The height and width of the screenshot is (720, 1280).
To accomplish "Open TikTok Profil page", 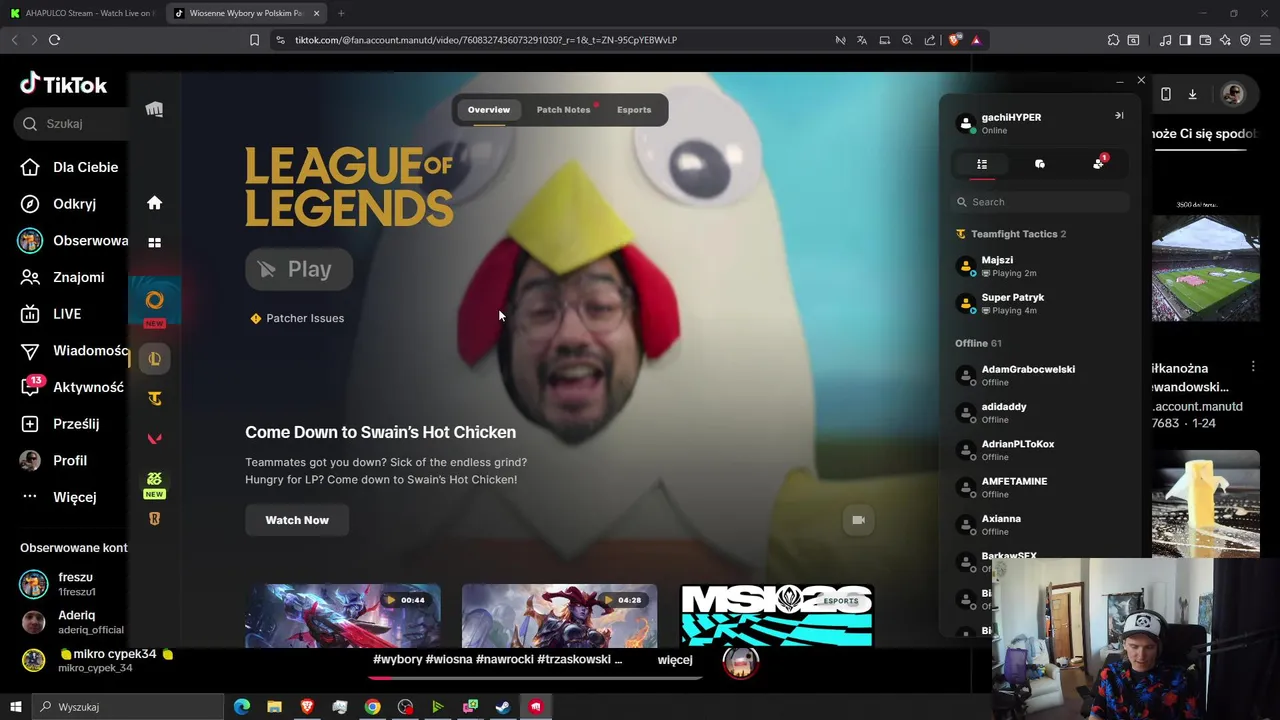I will (x=55, y=460).
